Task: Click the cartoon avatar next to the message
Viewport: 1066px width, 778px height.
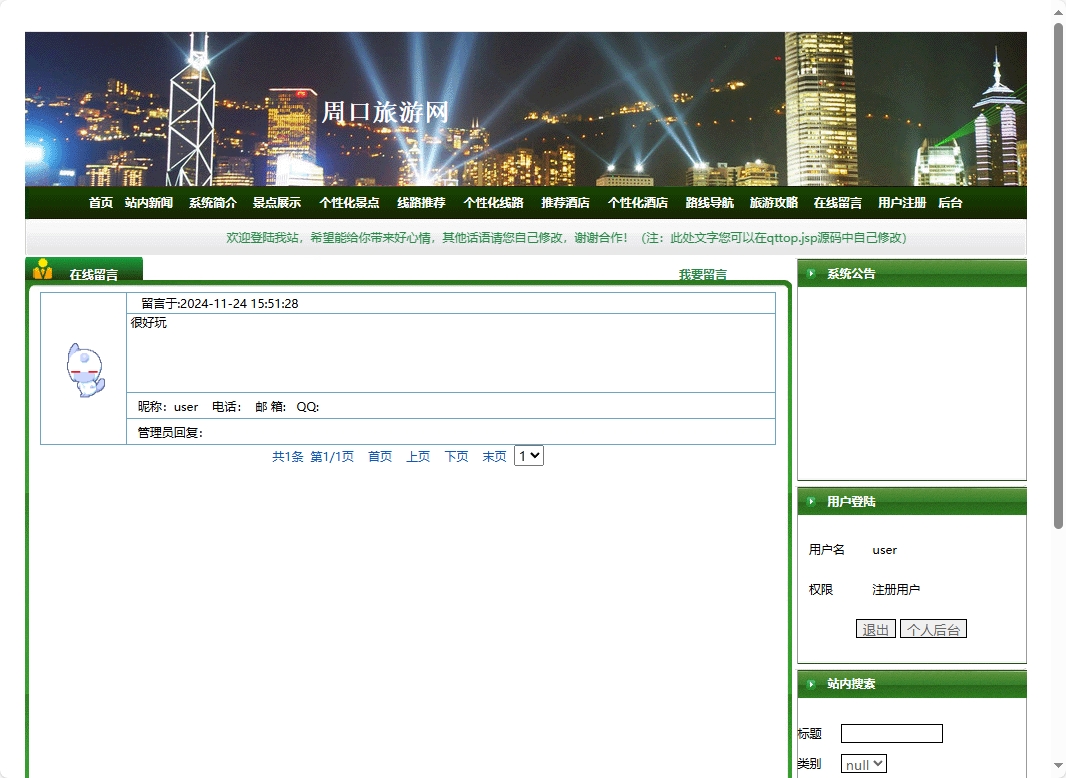Action: click(85, 368)
